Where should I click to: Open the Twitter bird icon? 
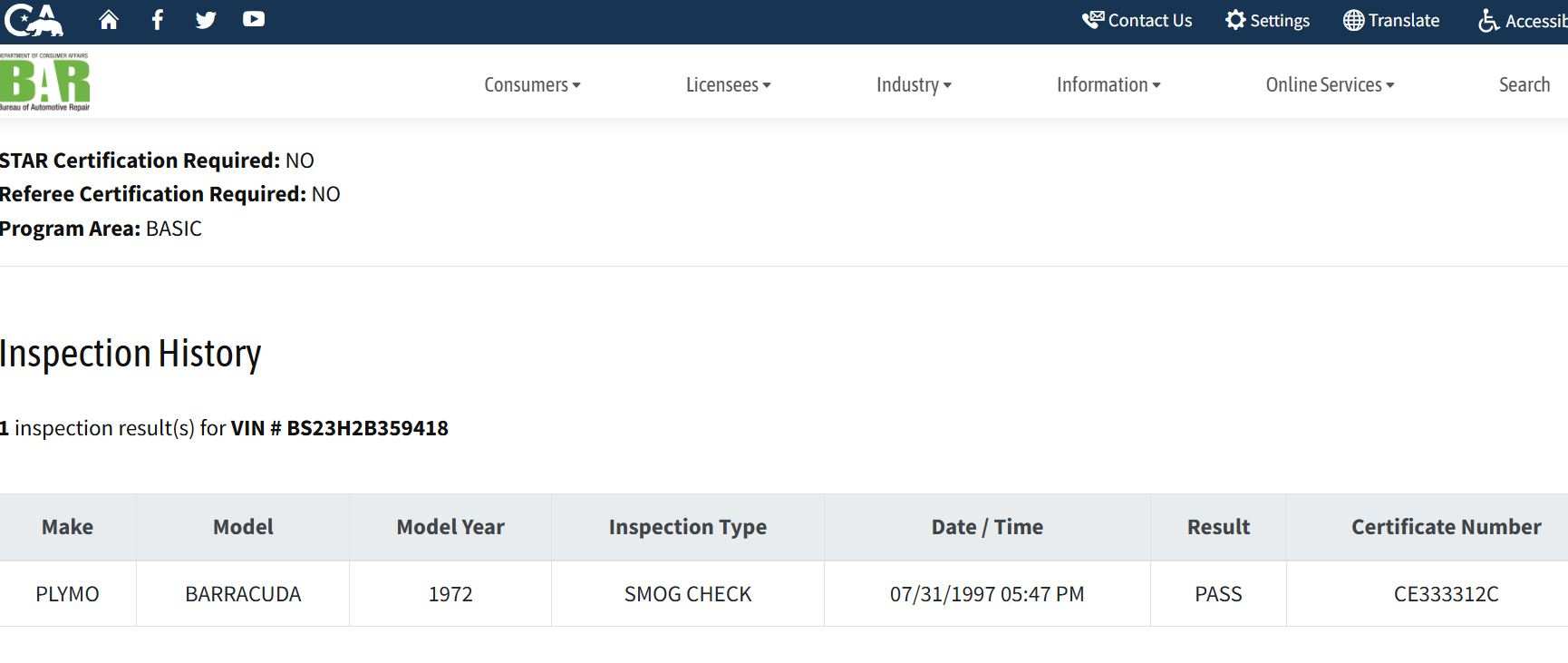click(x=206, y=20)
